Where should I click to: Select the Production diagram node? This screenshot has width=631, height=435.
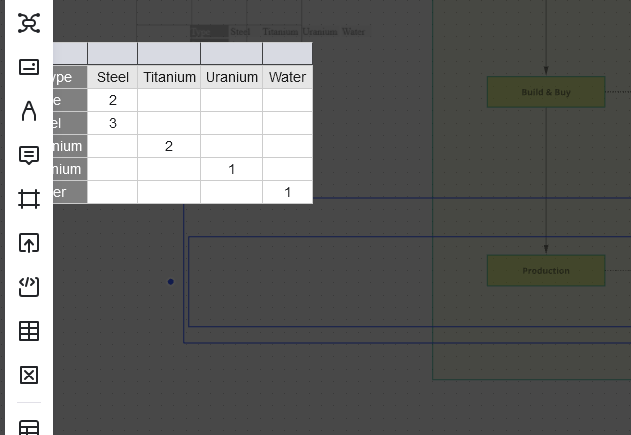click(546, 271)
